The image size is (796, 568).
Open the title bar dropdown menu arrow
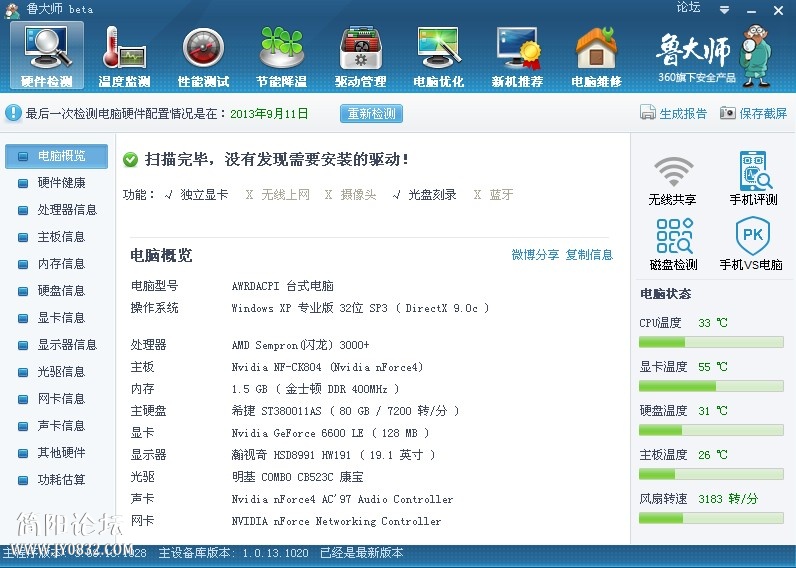724,10
